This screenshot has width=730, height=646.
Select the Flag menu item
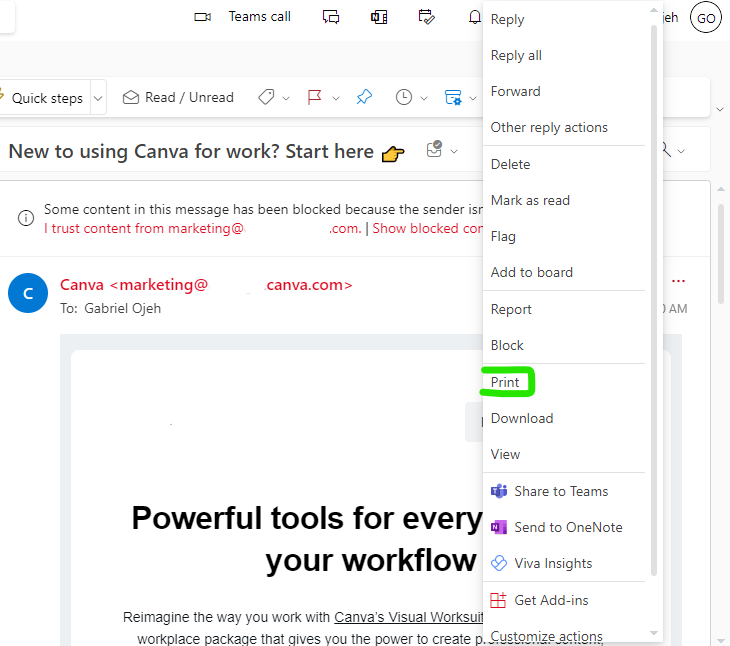[564, 236]
